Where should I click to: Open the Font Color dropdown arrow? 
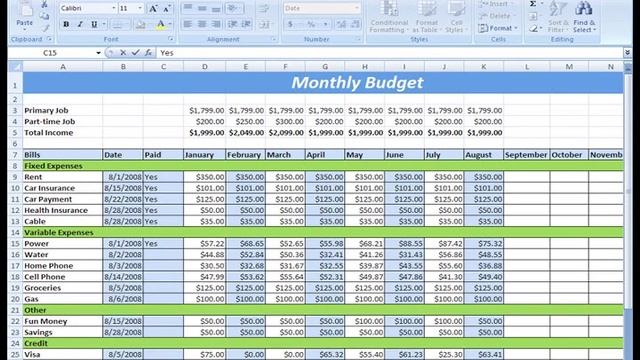[x=170, y=24]
